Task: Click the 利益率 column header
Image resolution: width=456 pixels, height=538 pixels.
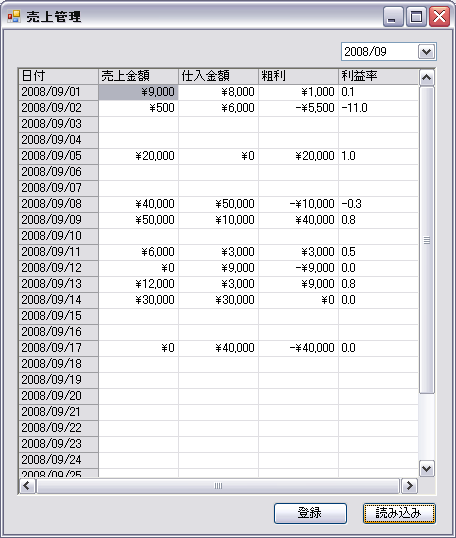Action: pyautogui.click(x=378, y=76)
